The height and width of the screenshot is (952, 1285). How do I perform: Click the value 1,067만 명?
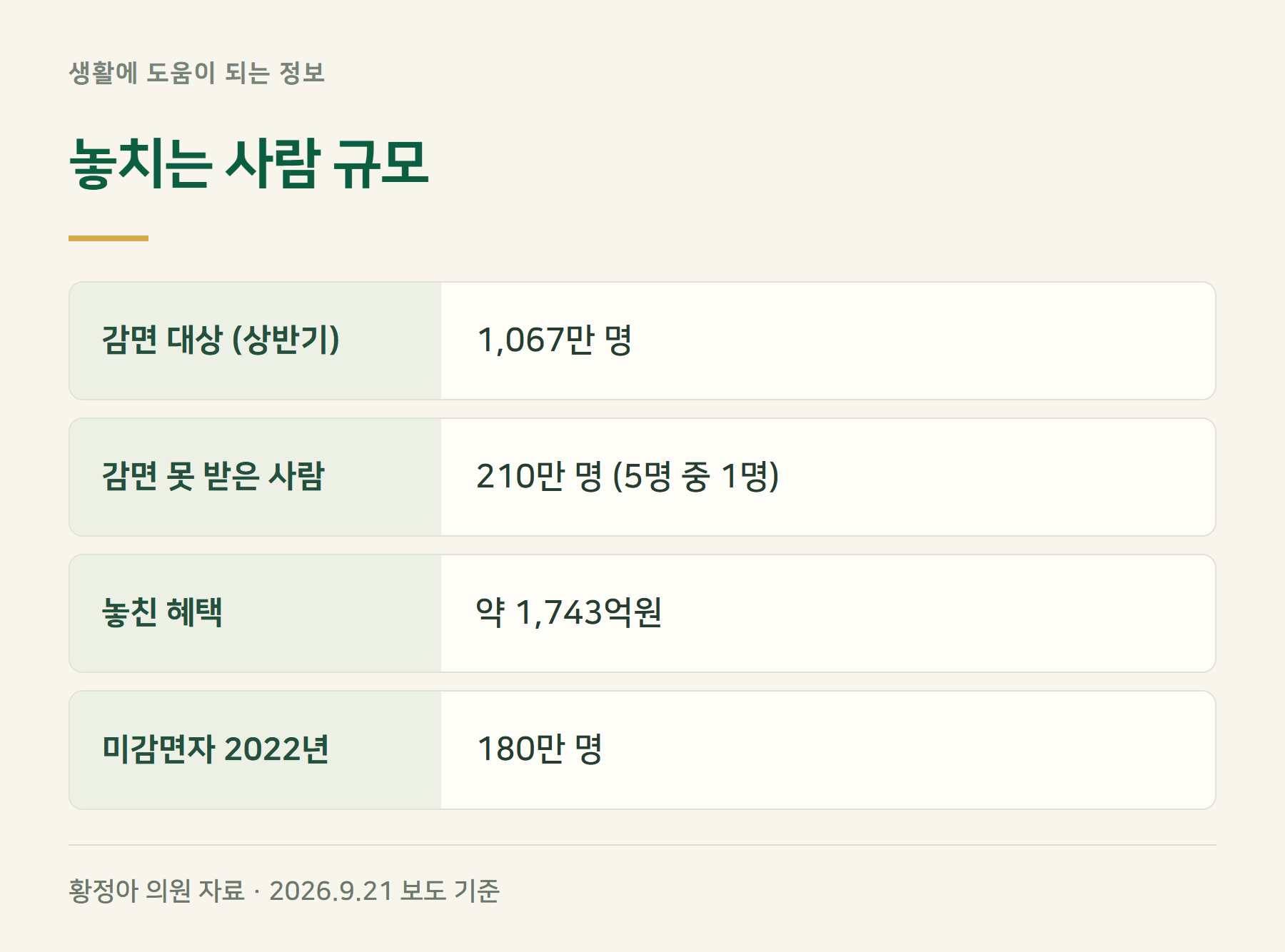click(x=555, y=340)
